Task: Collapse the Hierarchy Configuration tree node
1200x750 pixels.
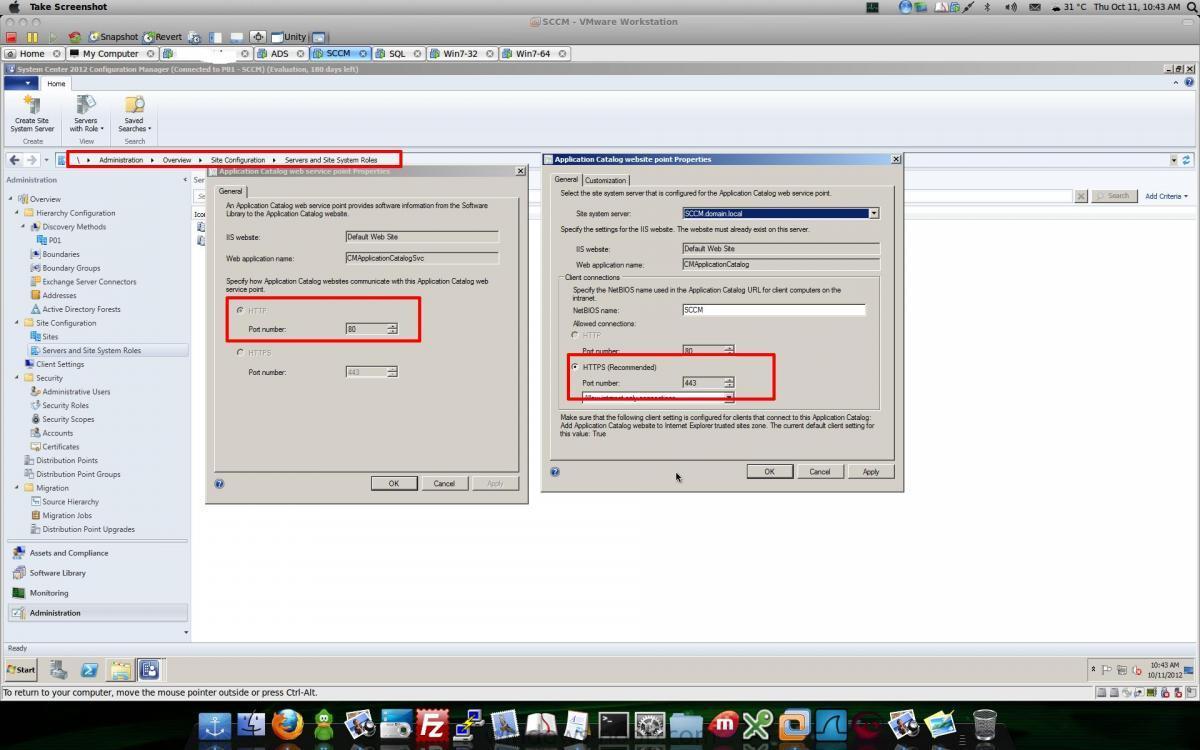Action: (17, 213)
